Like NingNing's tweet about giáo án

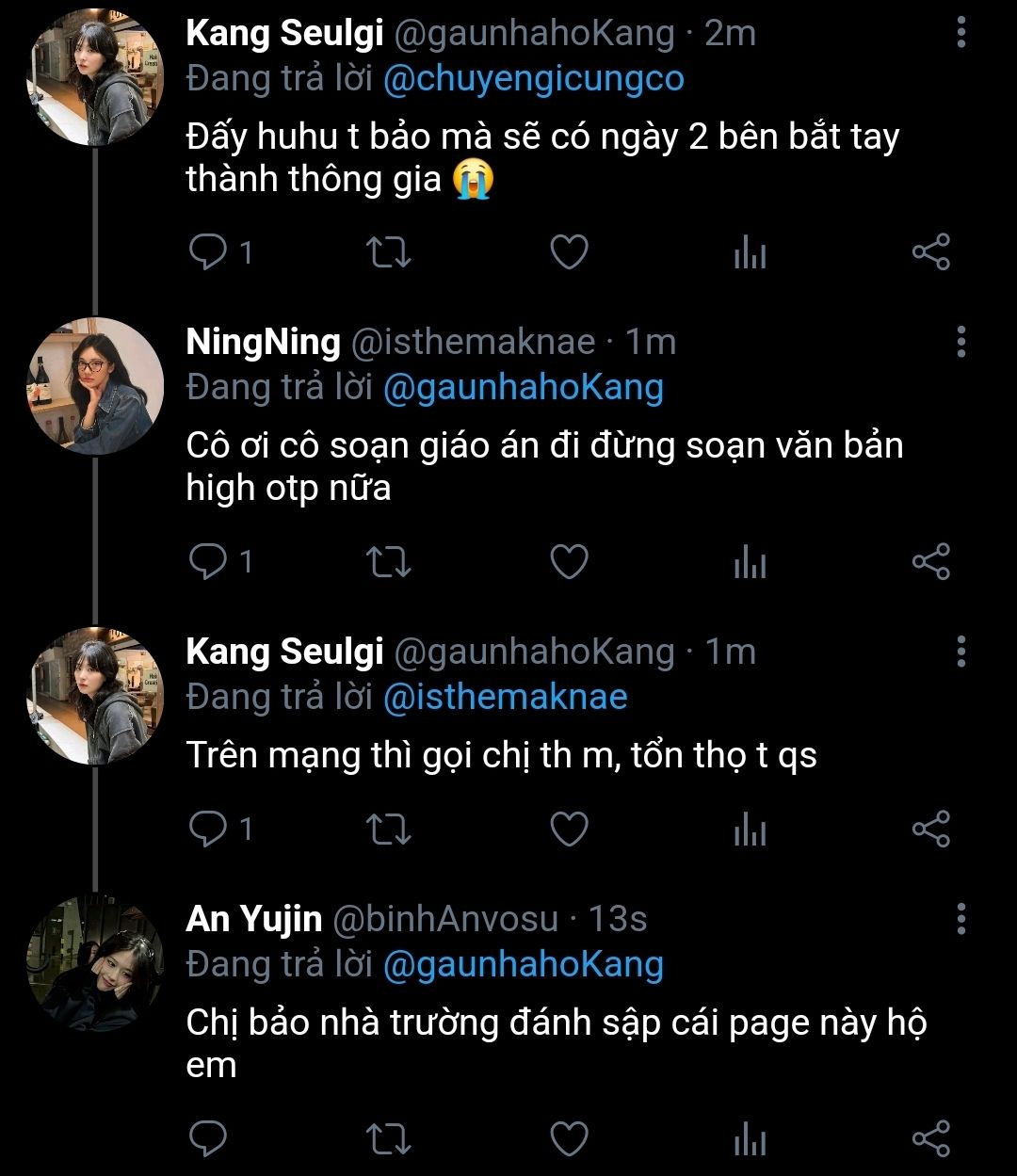coord(569,562)
